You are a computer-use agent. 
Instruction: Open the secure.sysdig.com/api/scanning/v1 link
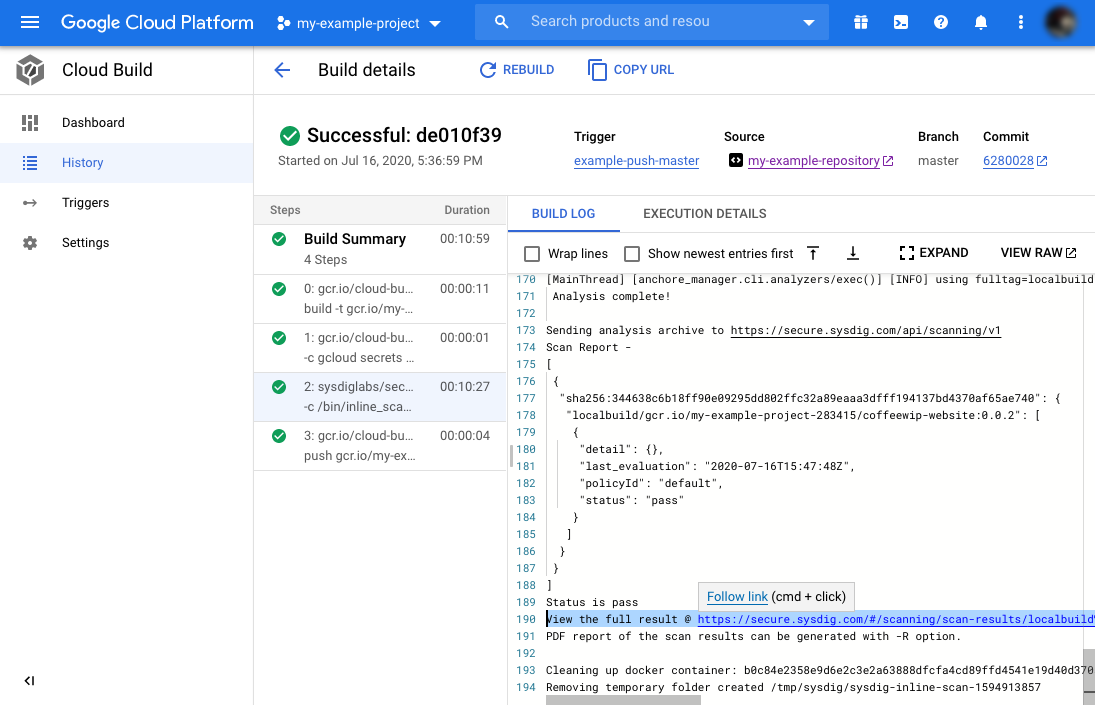[866, 330]
